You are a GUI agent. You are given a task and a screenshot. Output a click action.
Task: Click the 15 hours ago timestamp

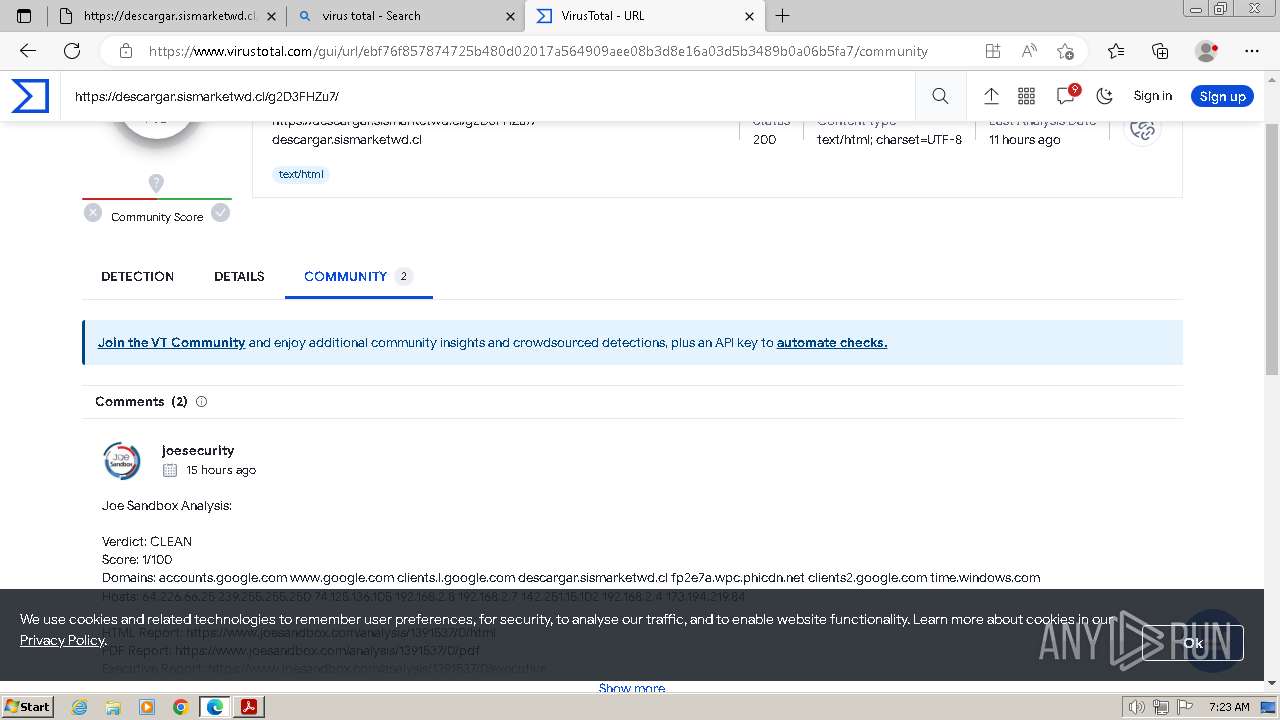pyautogui.click(x=221, y=470)
